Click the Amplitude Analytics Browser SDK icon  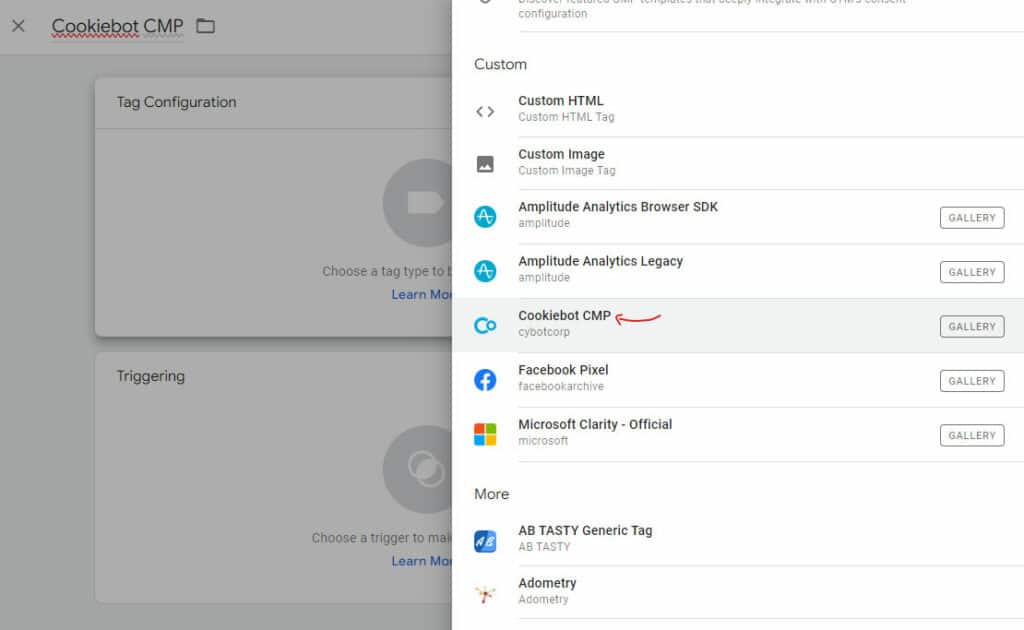[485, 217]
